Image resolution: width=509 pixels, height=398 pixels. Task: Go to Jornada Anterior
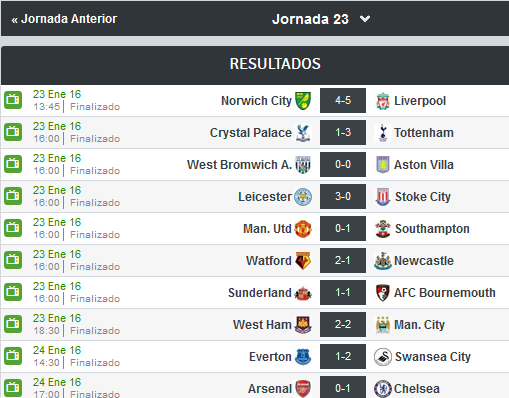tap(64, 19)
